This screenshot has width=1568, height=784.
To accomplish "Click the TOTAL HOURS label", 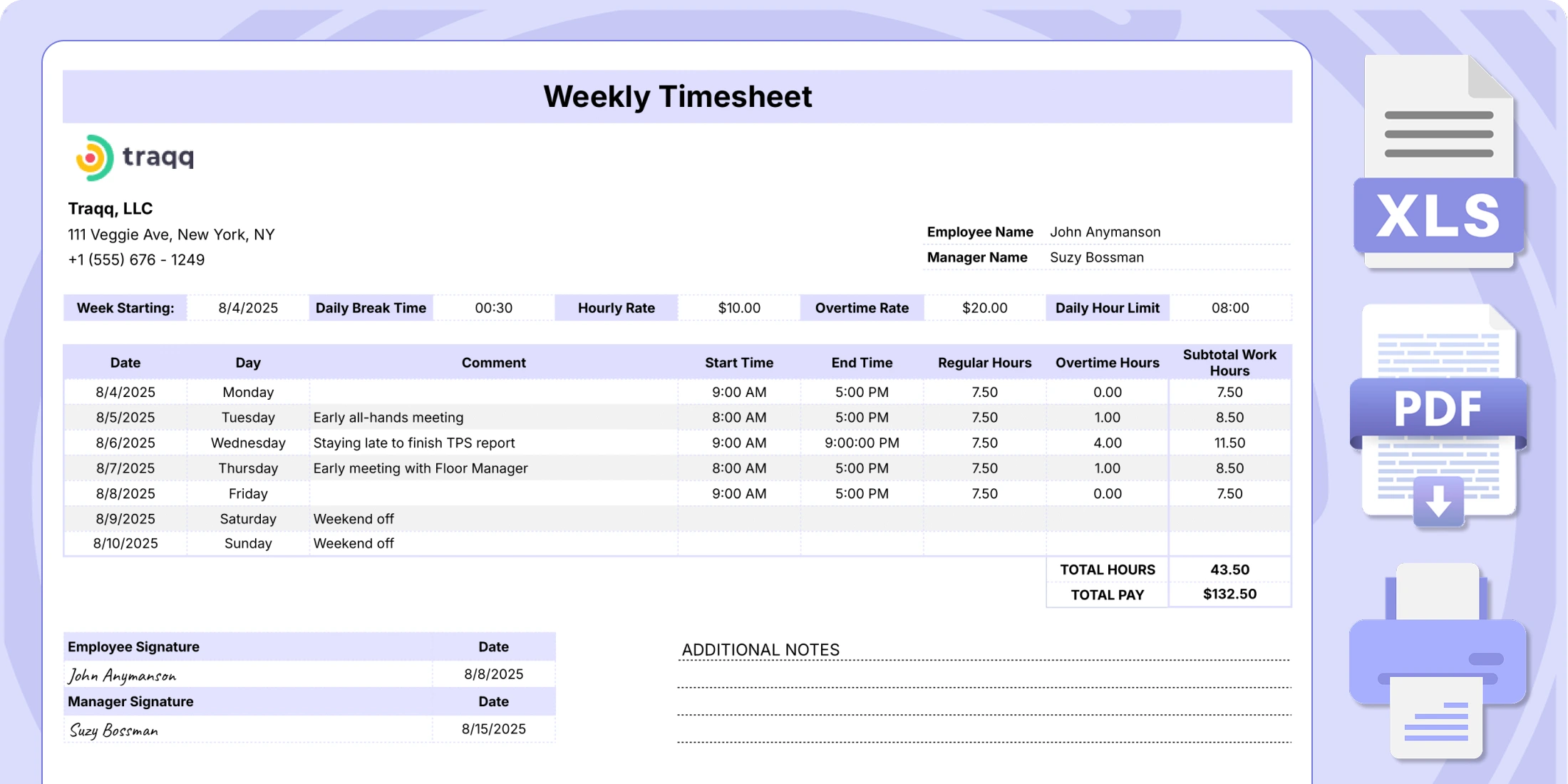I will tap(1108, 569).
